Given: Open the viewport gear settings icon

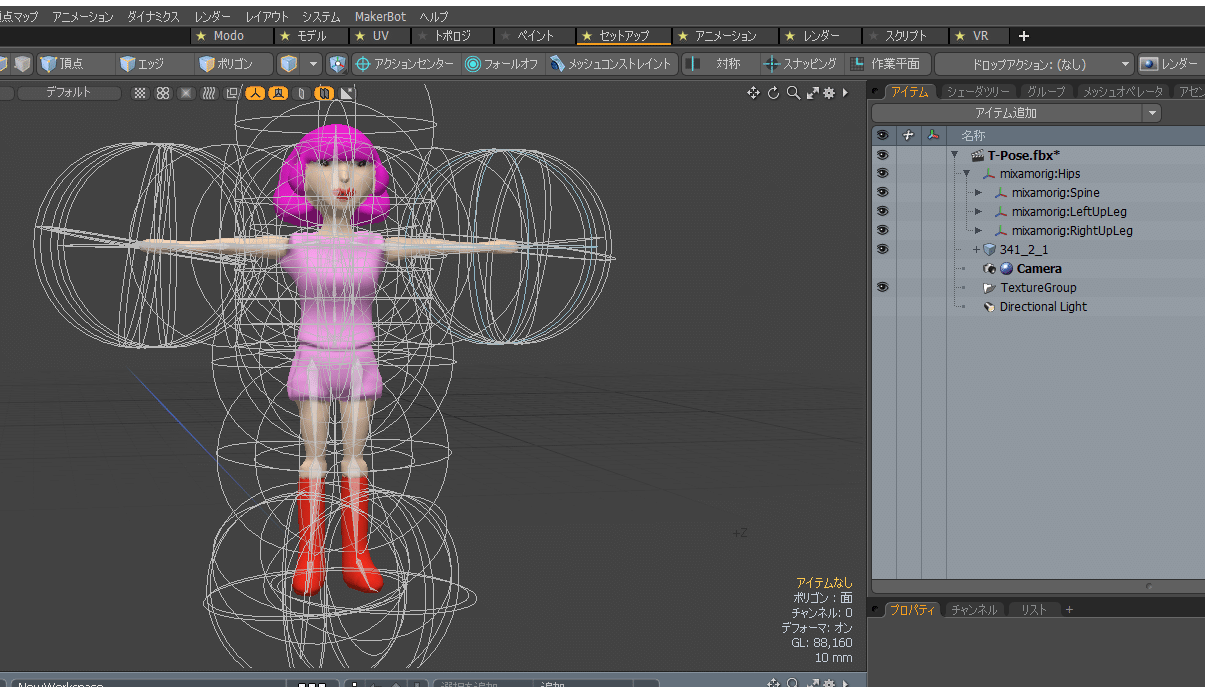Looking at the screenshot, I should (x=829, y=93).
